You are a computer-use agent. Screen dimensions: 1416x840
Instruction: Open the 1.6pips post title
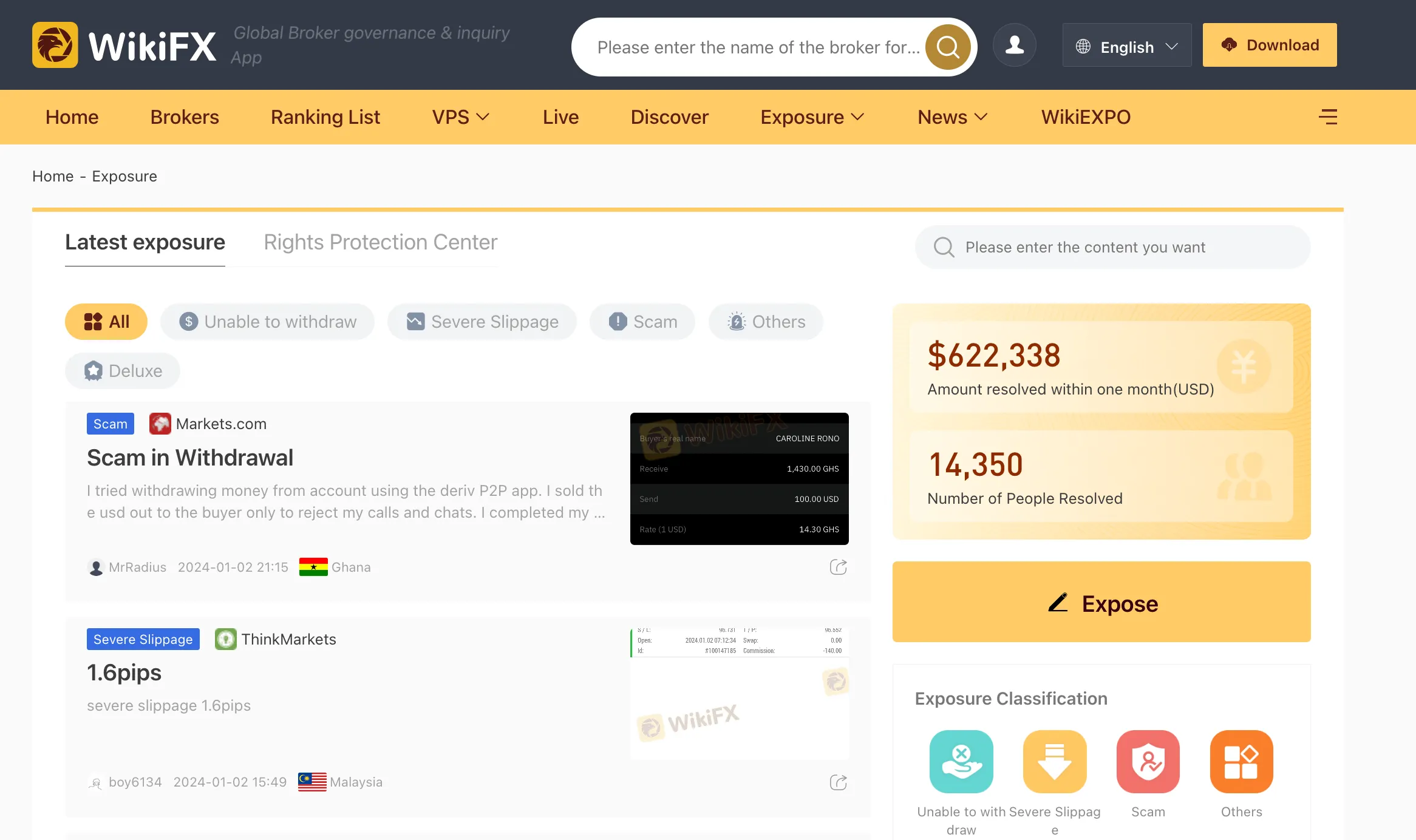click(124, 673)
